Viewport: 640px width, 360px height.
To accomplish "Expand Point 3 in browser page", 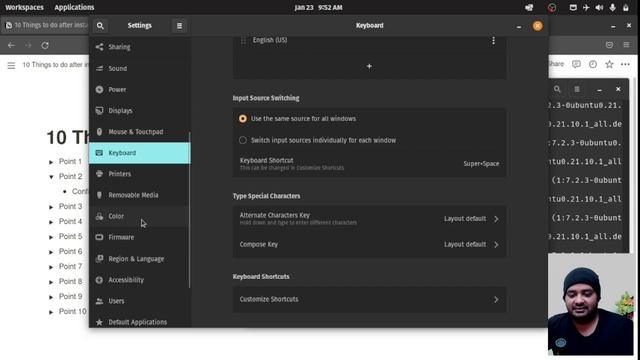I will (51, 207).
